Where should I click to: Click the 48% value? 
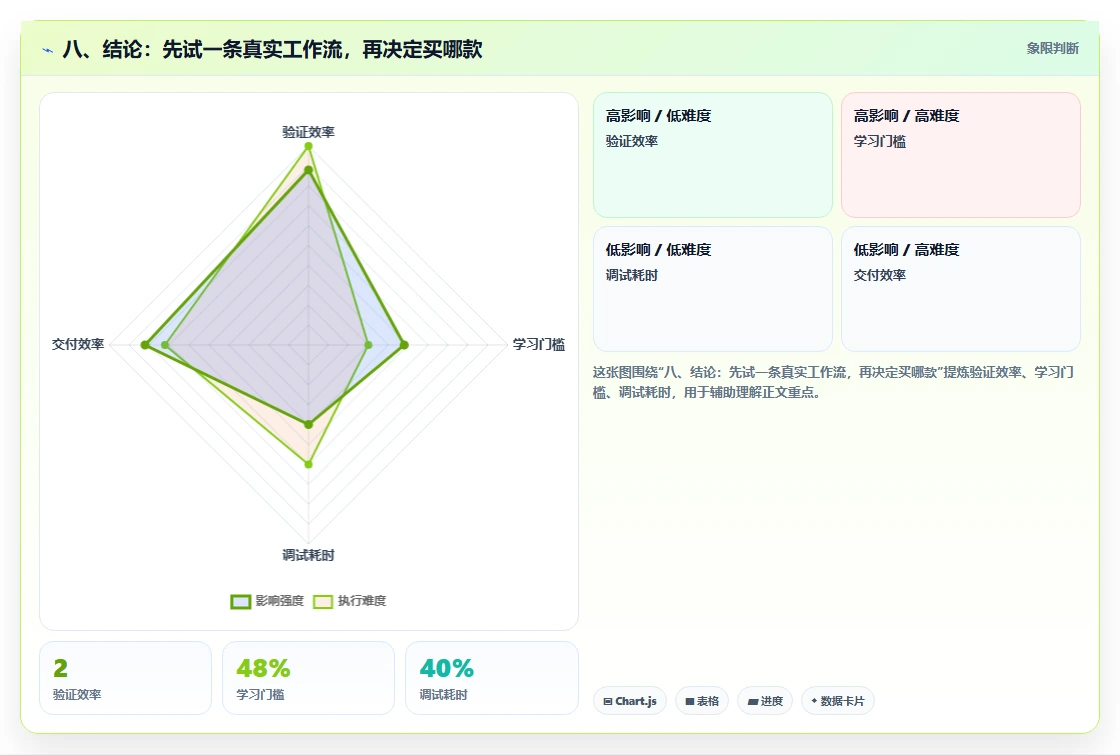tap(263, 669)
